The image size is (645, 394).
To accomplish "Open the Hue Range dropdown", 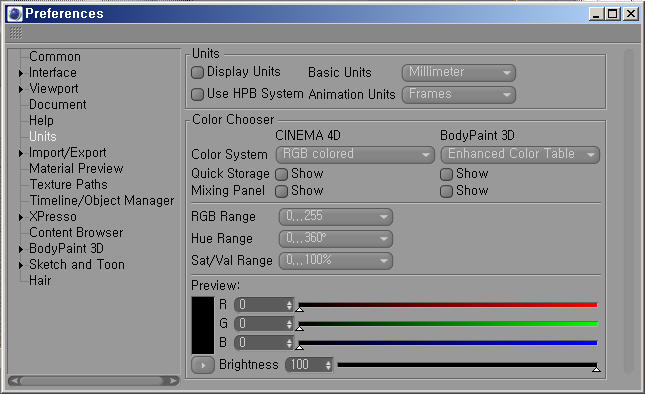I will pyautogui.click(x=336, y=239).
